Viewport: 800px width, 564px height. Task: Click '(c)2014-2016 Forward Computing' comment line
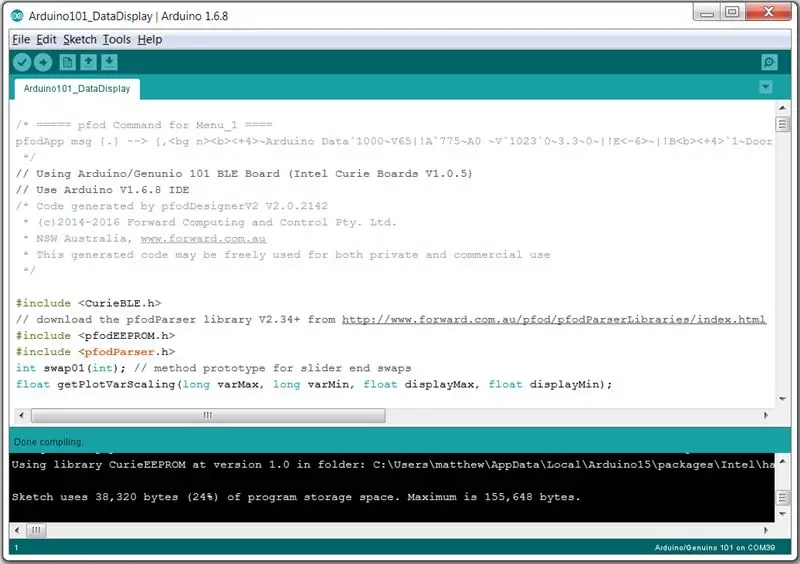click(x=210, y=223)
